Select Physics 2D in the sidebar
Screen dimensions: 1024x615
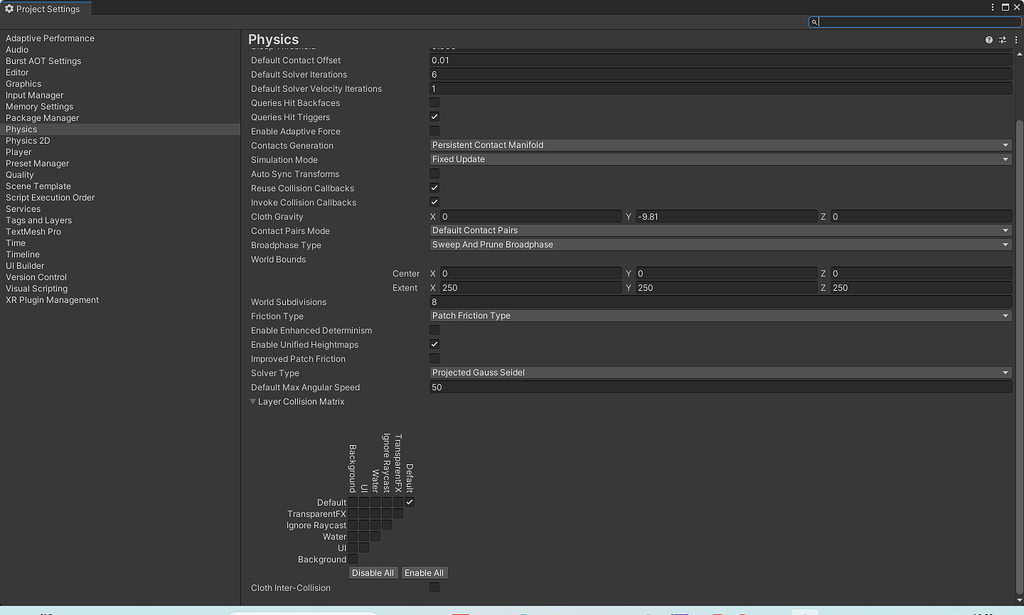coord(30,140)
